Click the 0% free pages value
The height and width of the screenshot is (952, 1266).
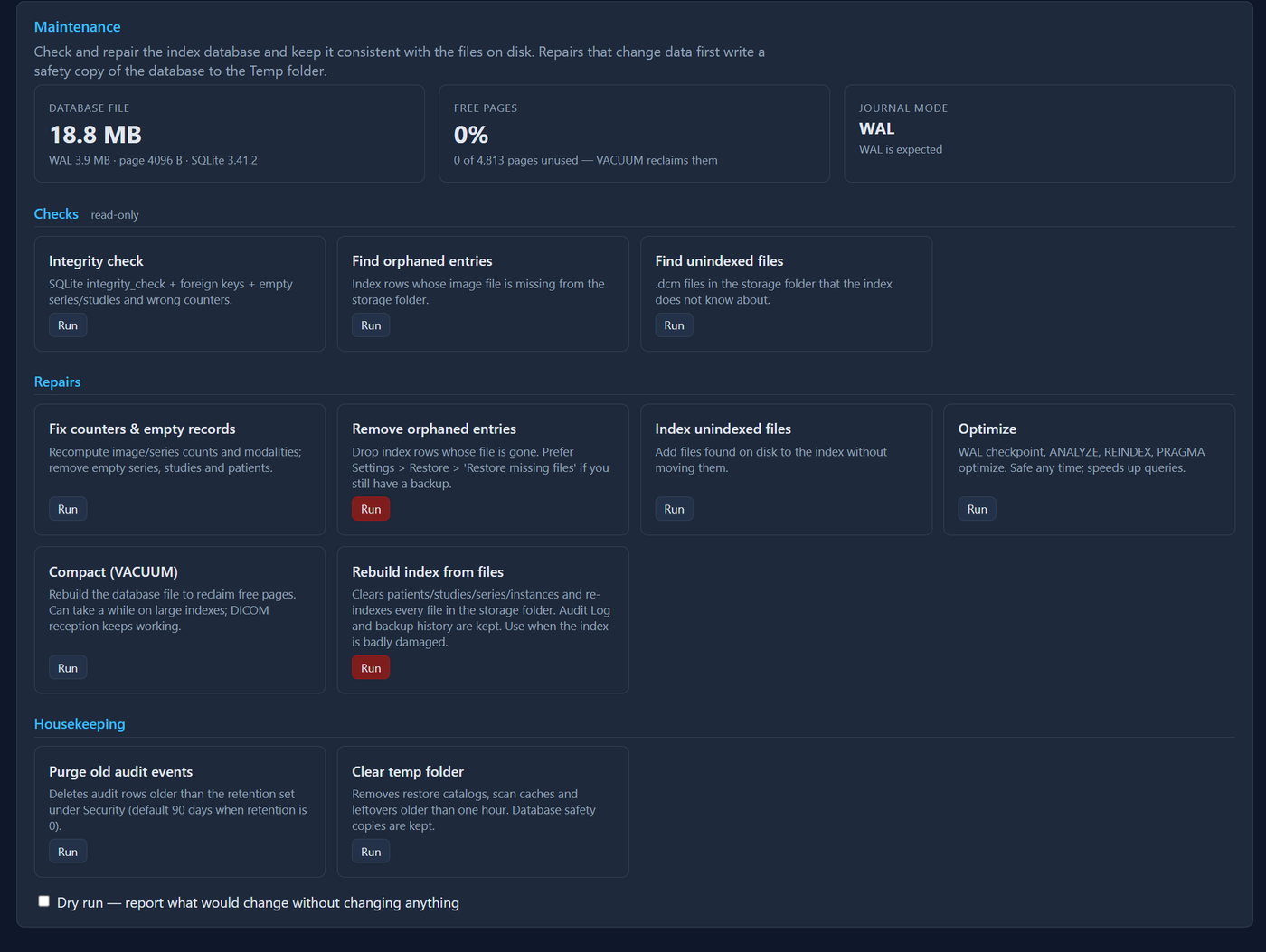tap(471, 135)
